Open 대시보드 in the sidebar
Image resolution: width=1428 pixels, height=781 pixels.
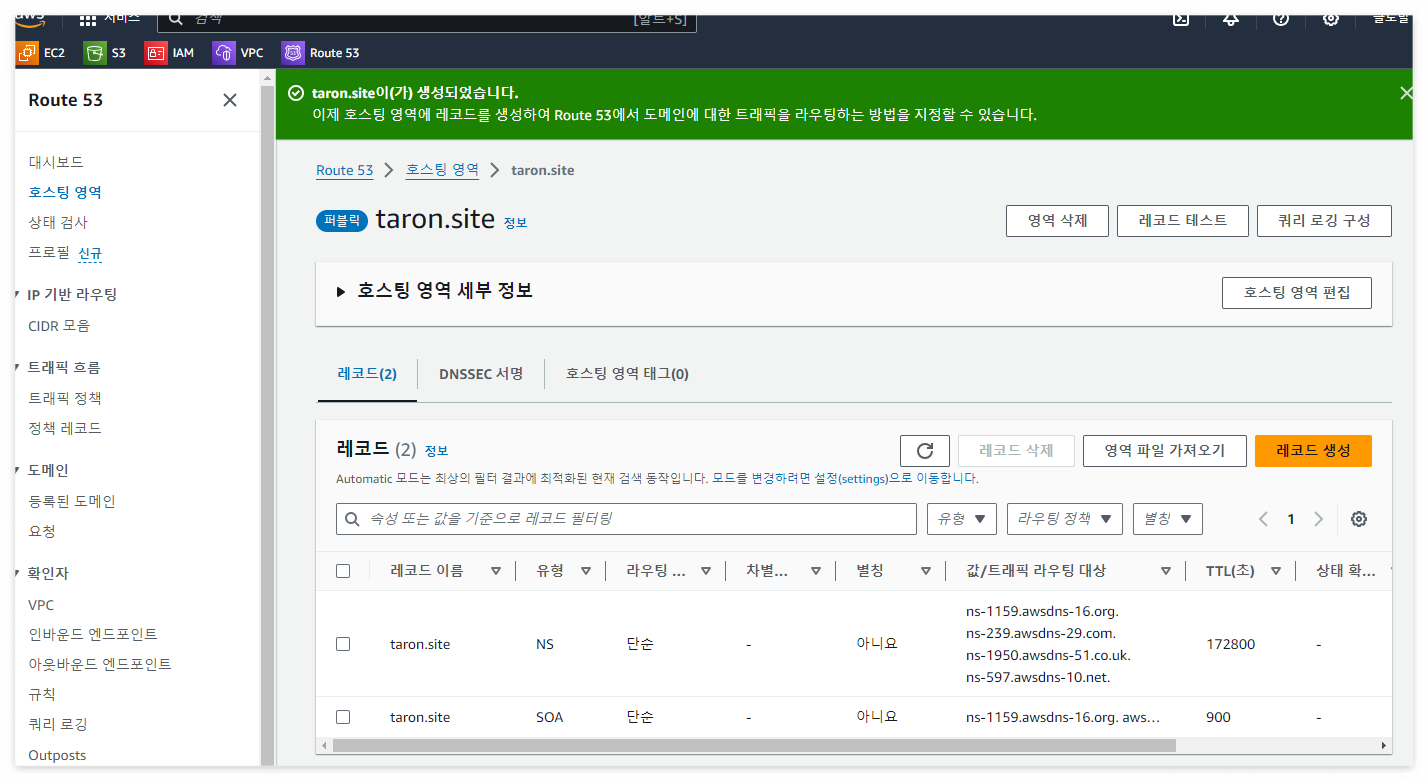(56, 162)
